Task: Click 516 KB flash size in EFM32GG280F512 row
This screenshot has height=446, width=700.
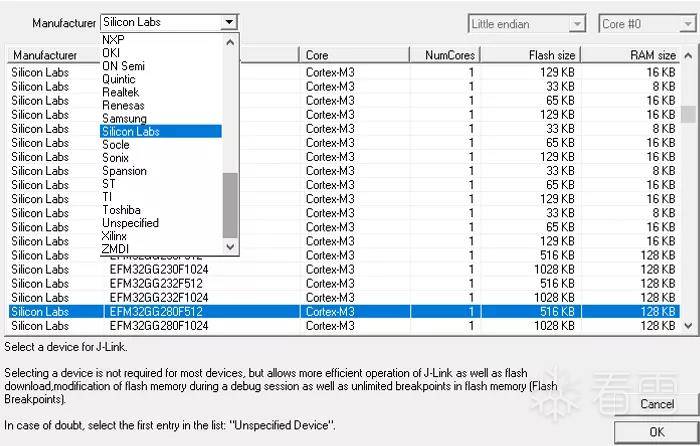Action: coord(557,312)
